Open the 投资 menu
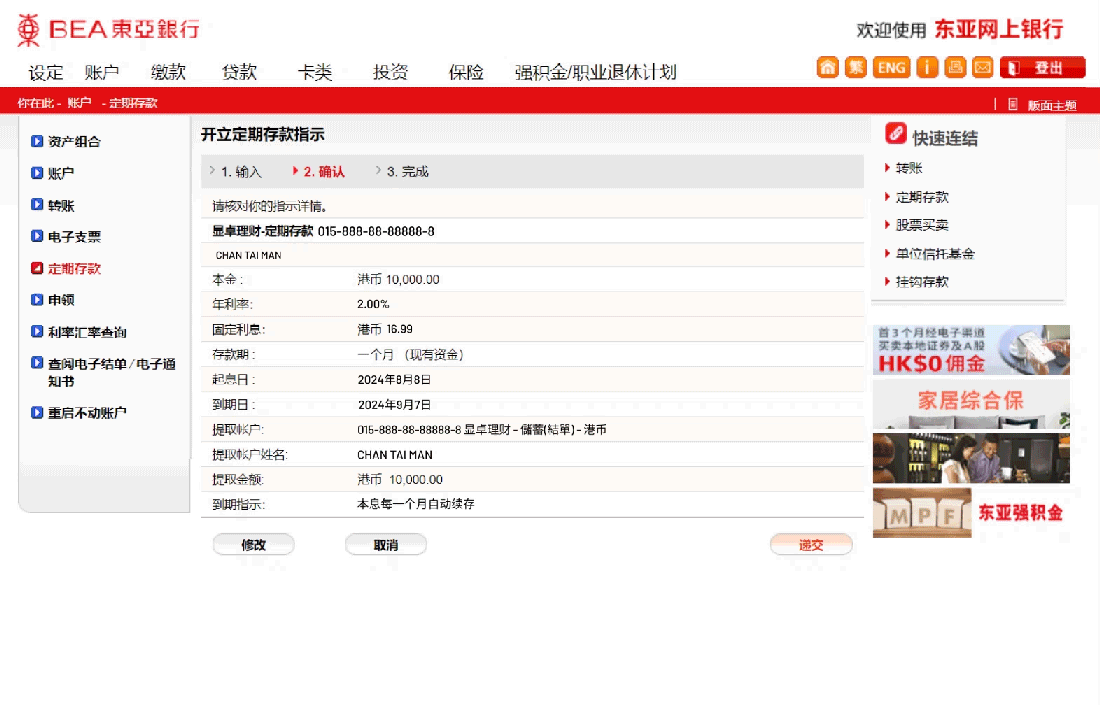The height and width of the screenshot is (705, 1100). 391,72
